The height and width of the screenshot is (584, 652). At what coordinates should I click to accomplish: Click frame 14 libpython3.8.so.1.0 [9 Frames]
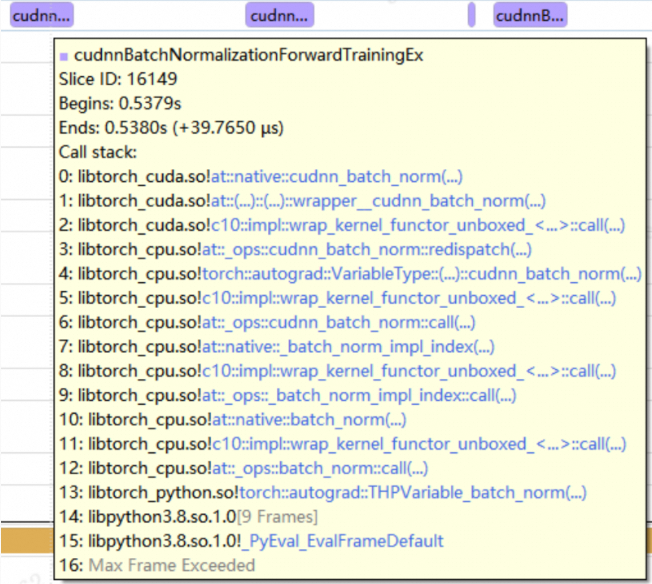tap(188, 517)
